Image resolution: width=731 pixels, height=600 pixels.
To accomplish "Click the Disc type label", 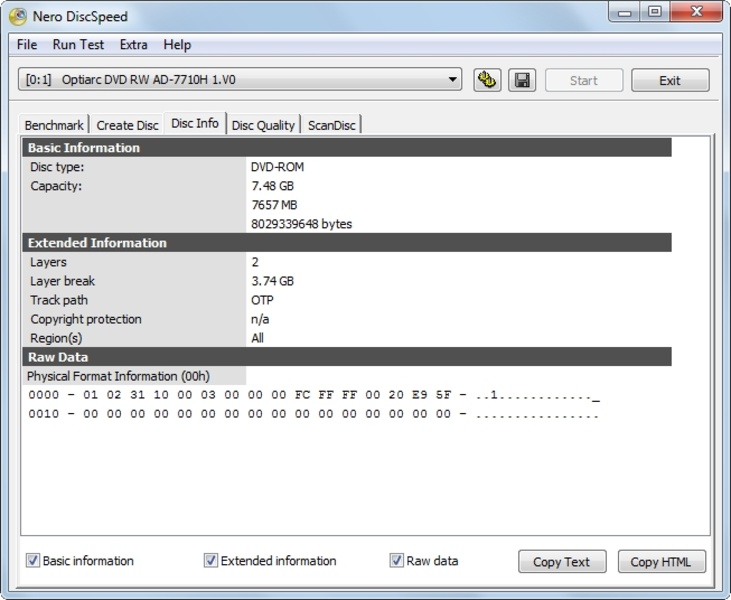I will (x=57, y=167).
